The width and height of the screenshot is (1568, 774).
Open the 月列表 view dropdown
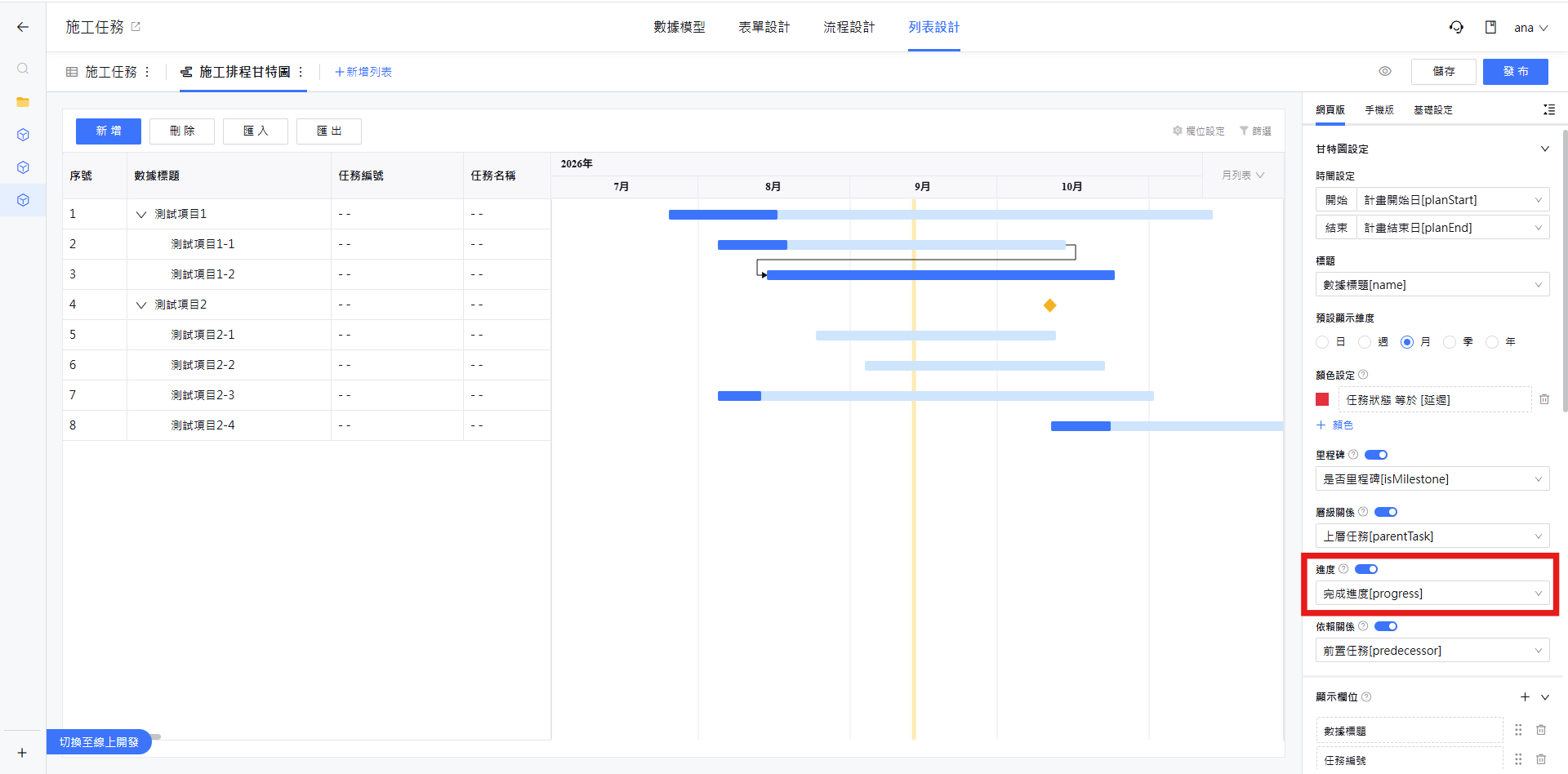click(x=1242, y=176)
